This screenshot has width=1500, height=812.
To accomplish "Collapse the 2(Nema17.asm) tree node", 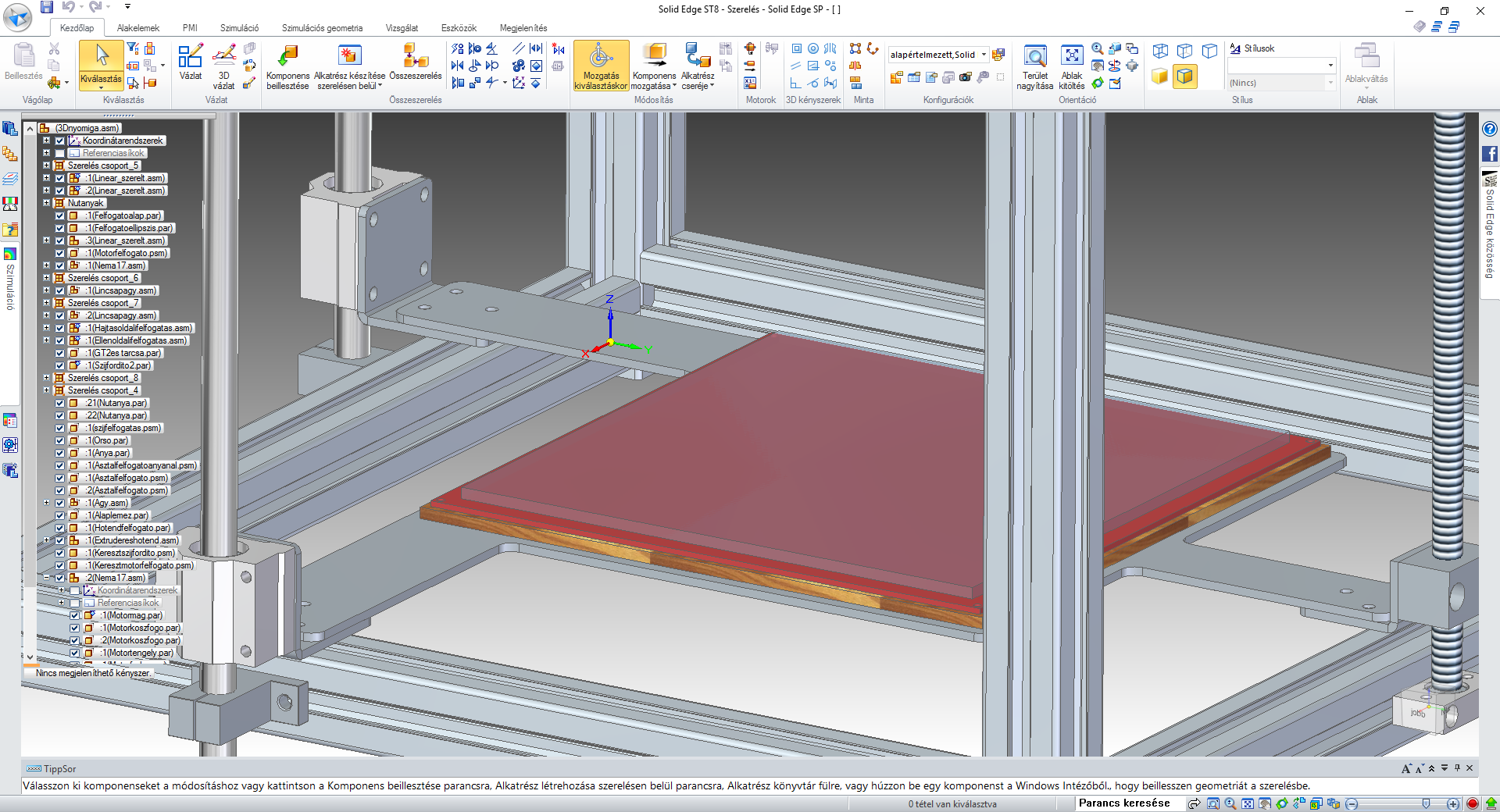I will coord(47,579).
